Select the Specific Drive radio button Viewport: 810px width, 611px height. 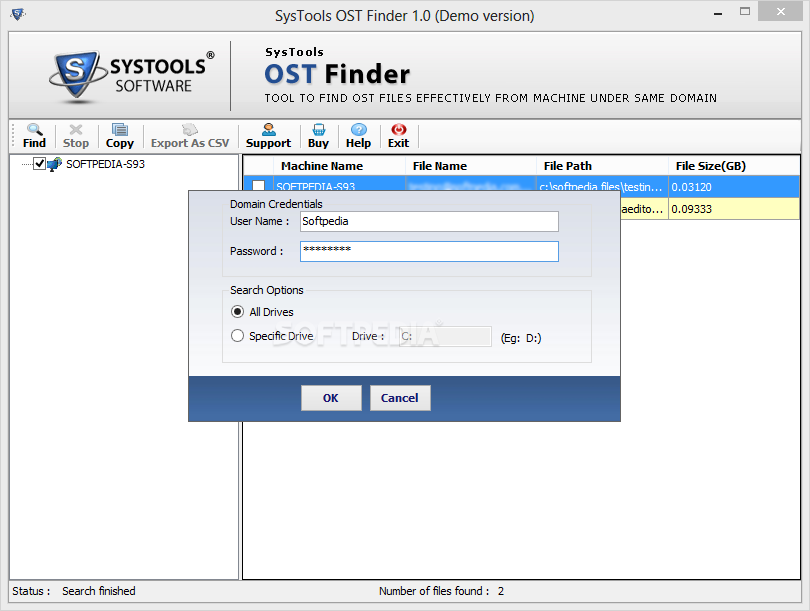[x=237, y=336]
